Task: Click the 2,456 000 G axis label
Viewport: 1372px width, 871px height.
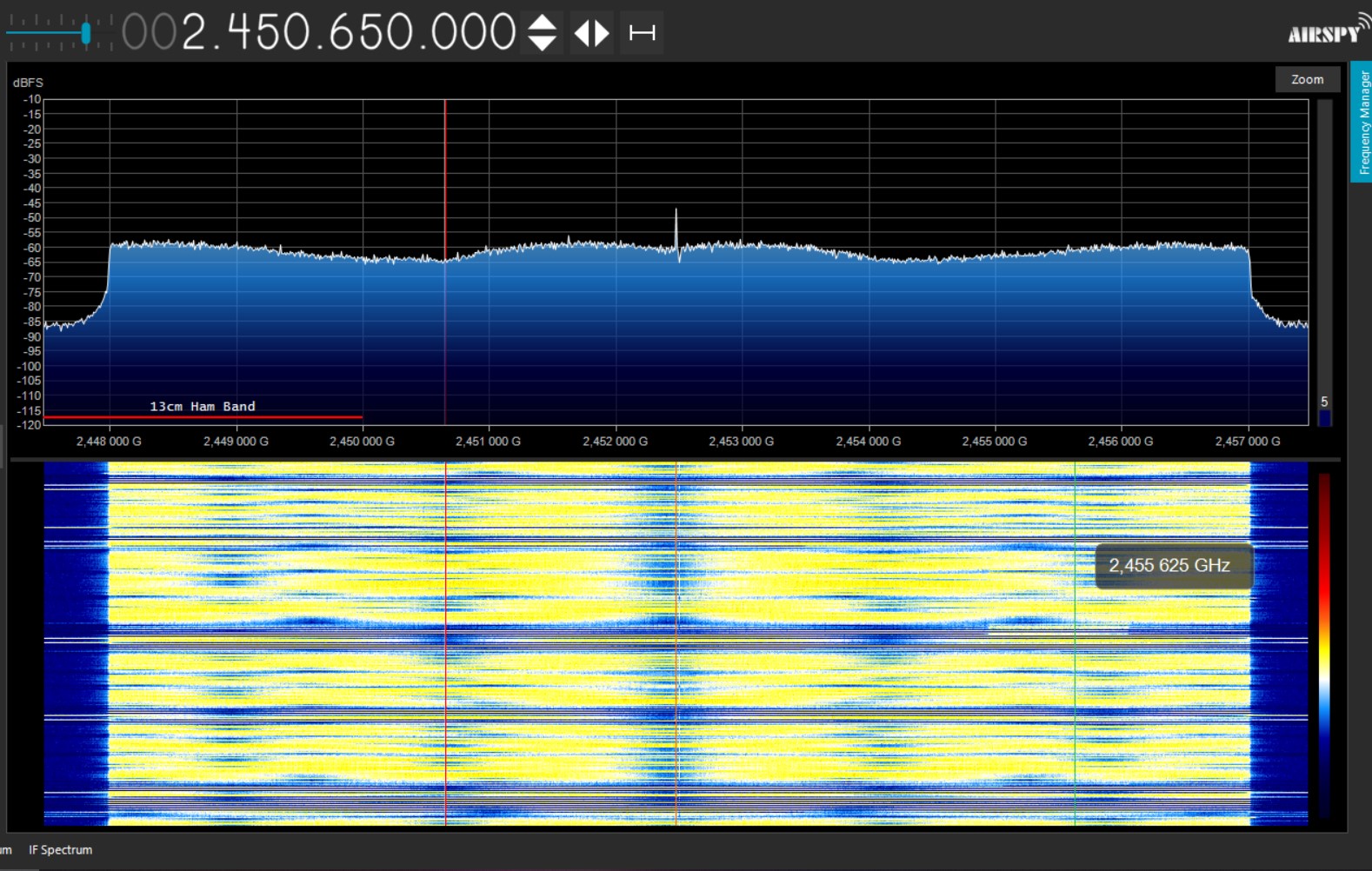Action: 1121,442
